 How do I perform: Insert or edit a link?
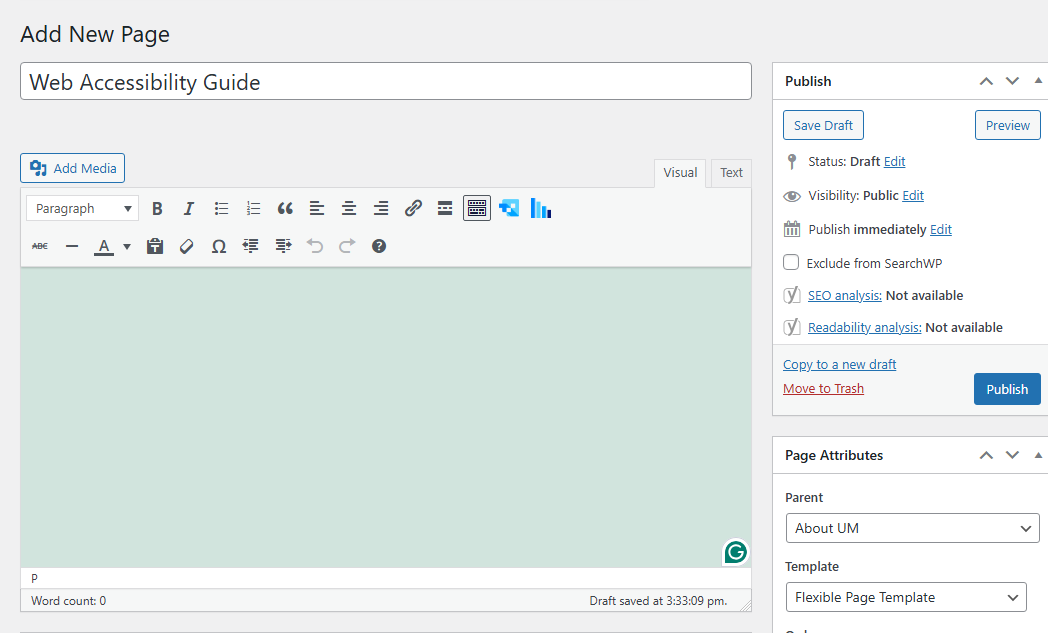coord(413,209)
